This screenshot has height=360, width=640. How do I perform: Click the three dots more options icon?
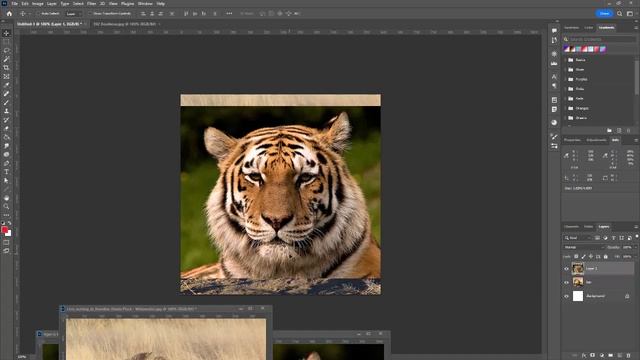tap(229, 13)
